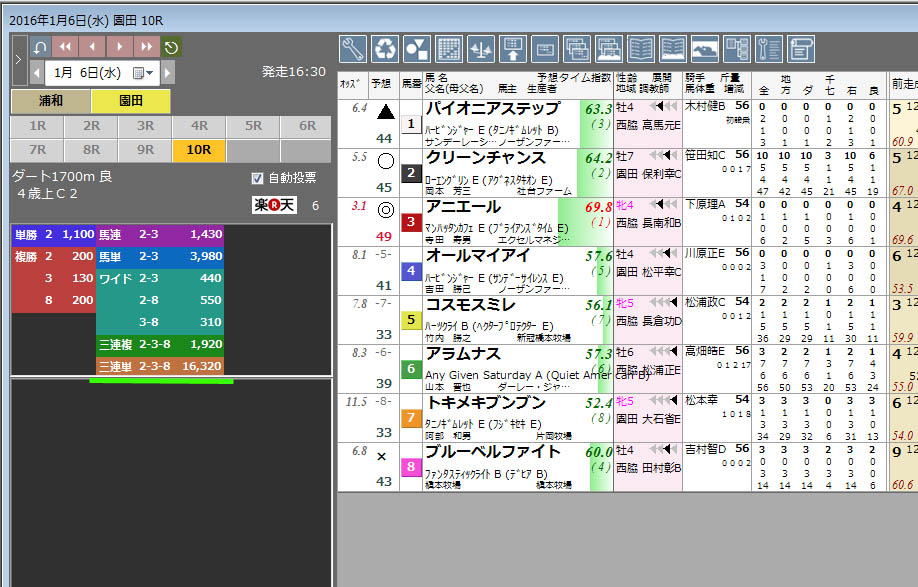Screen dimensions: 918x587
Task: Switch to the 浦和 racecourse tab
Action: coord(50,101)
